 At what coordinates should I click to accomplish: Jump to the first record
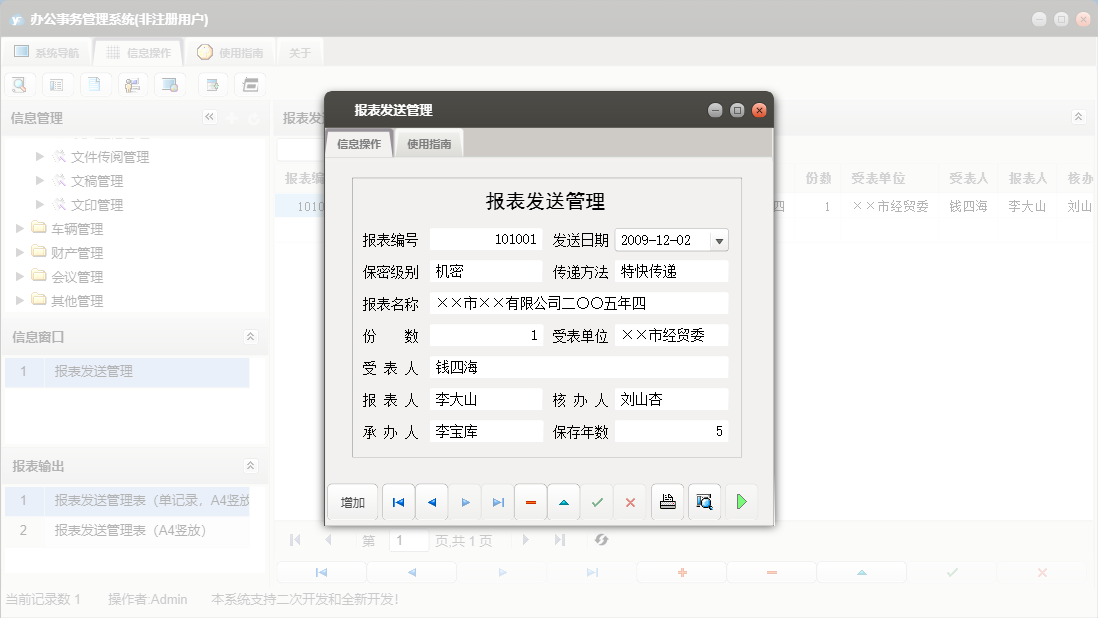[396, 502]
